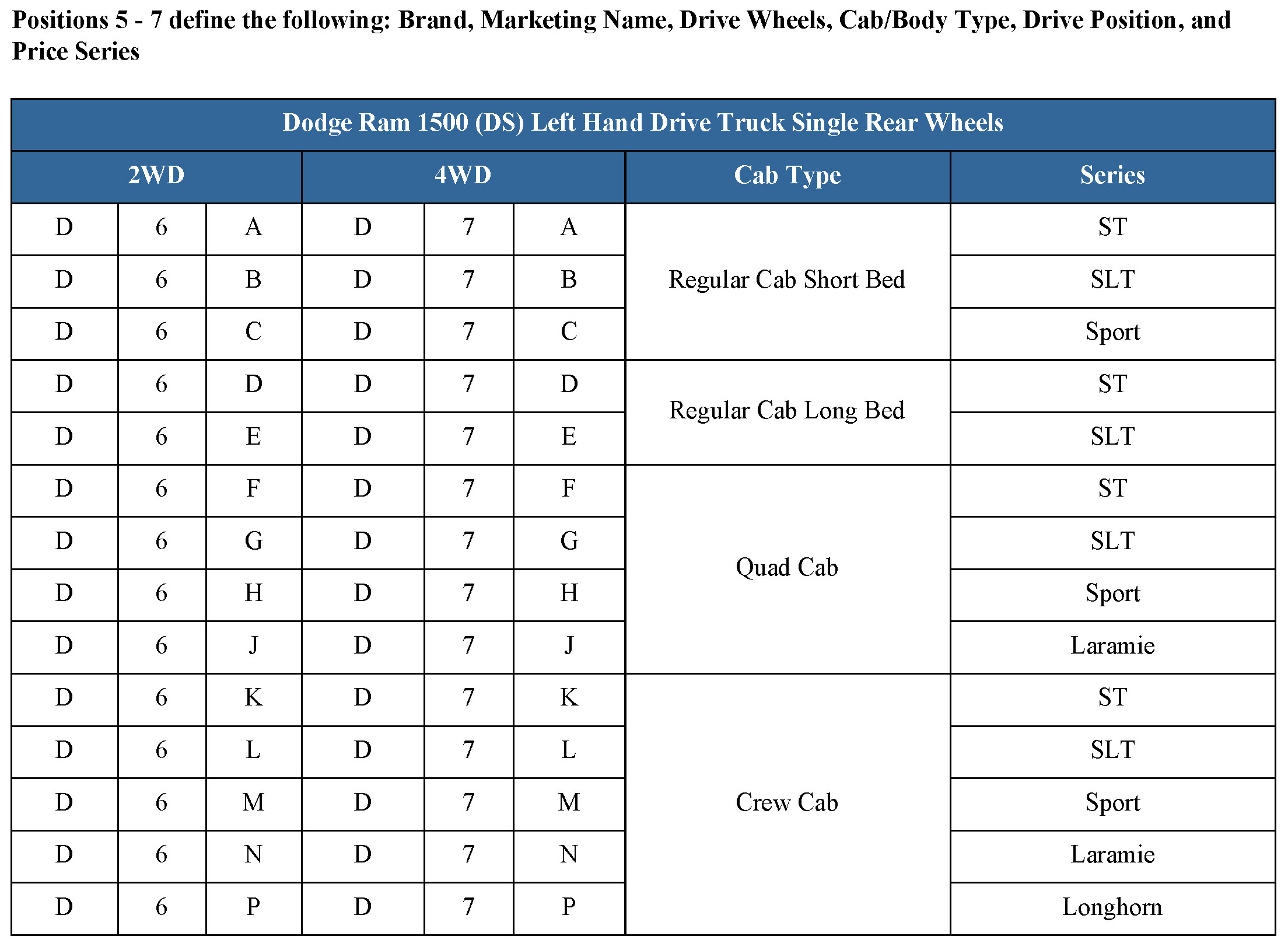Click the letter A under the 2WD header
Image resolution: width=1288 pixels, height=950 pixels.
click(x=253, y=228)
